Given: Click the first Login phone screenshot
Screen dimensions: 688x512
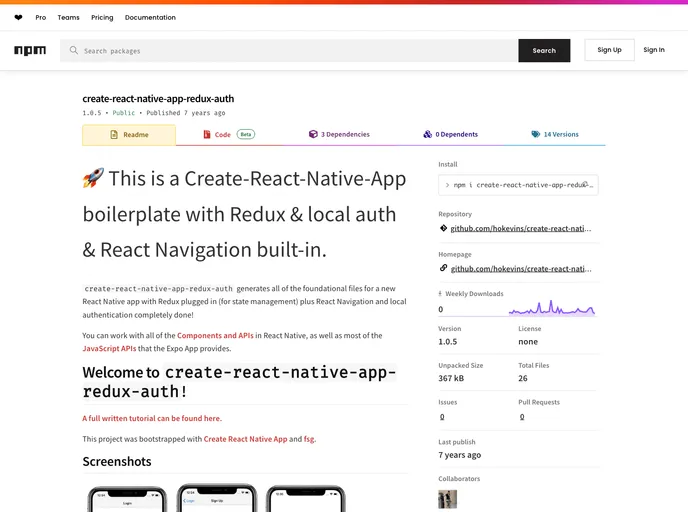Looking at the screenshot, I should [127, 498].
